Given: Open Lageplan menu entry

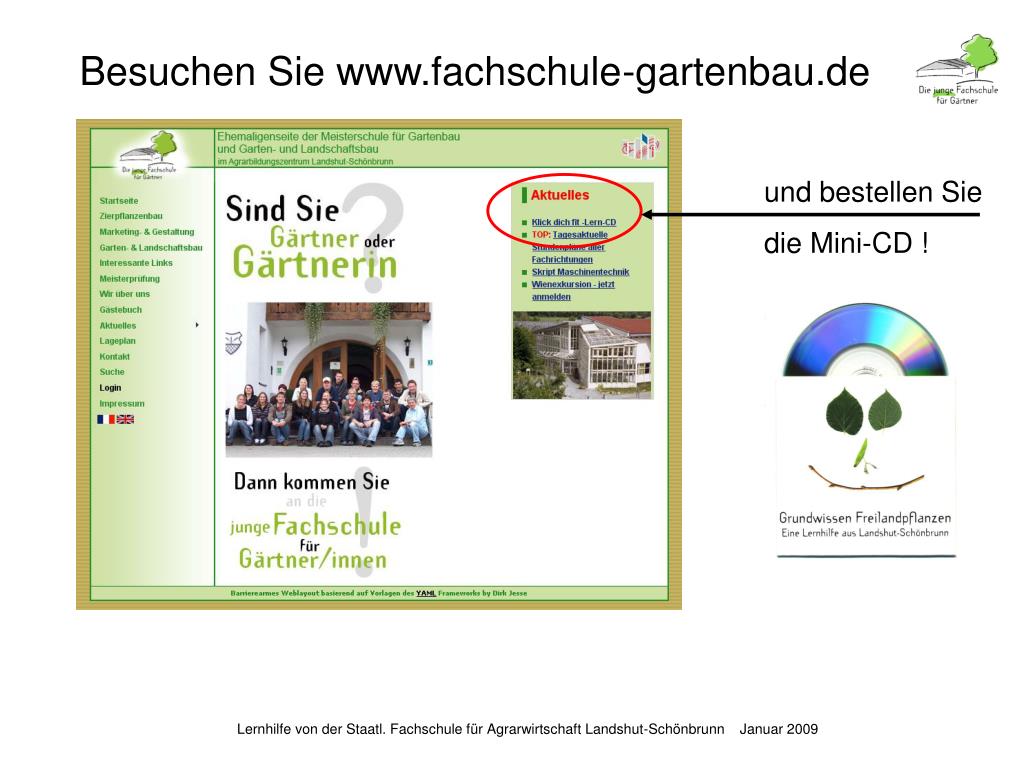Looking at the screenshot, I should (118, 341).
